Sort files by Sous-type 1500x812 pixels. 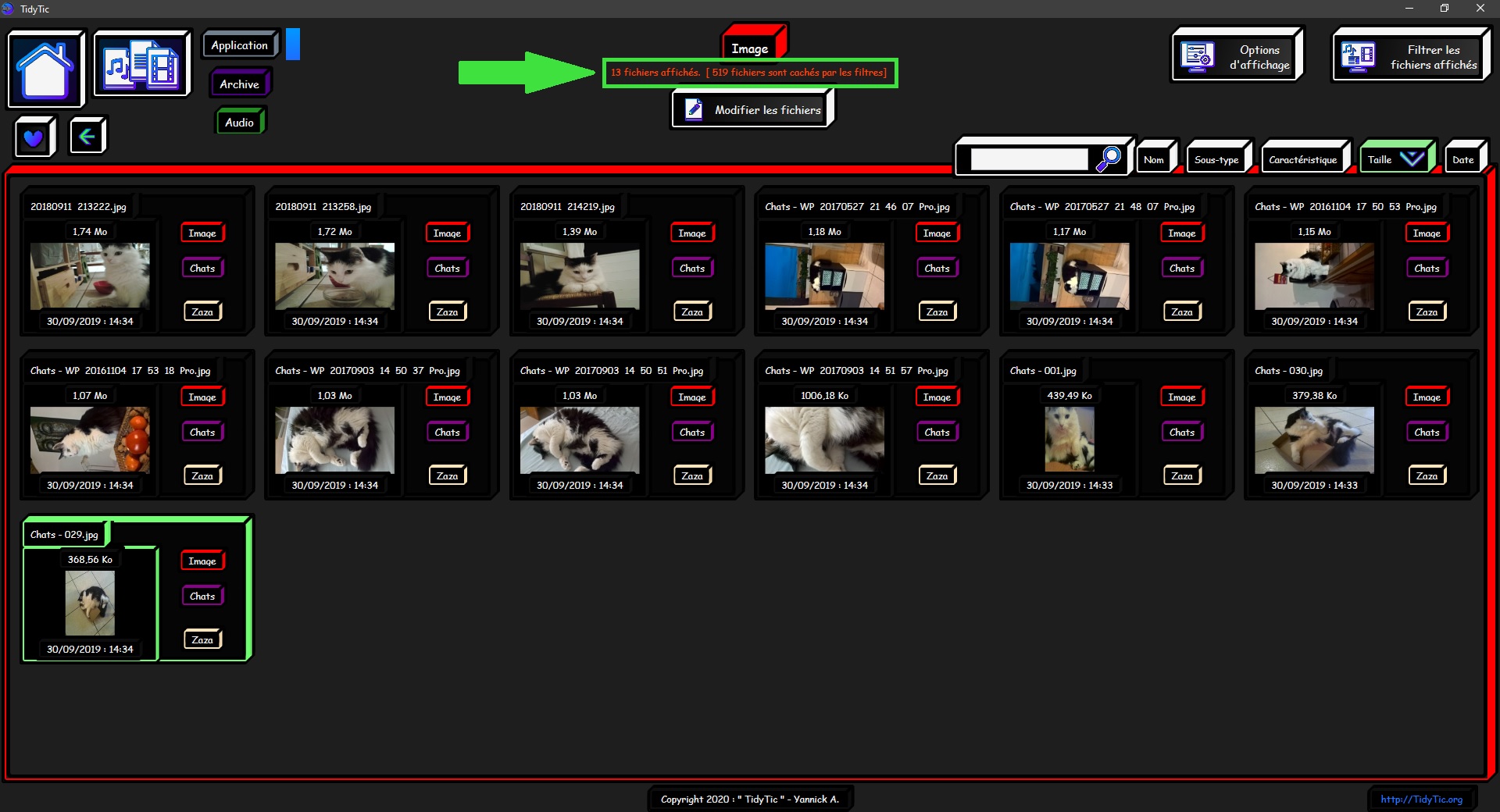pyautogui.click(x=1217, y=159)
